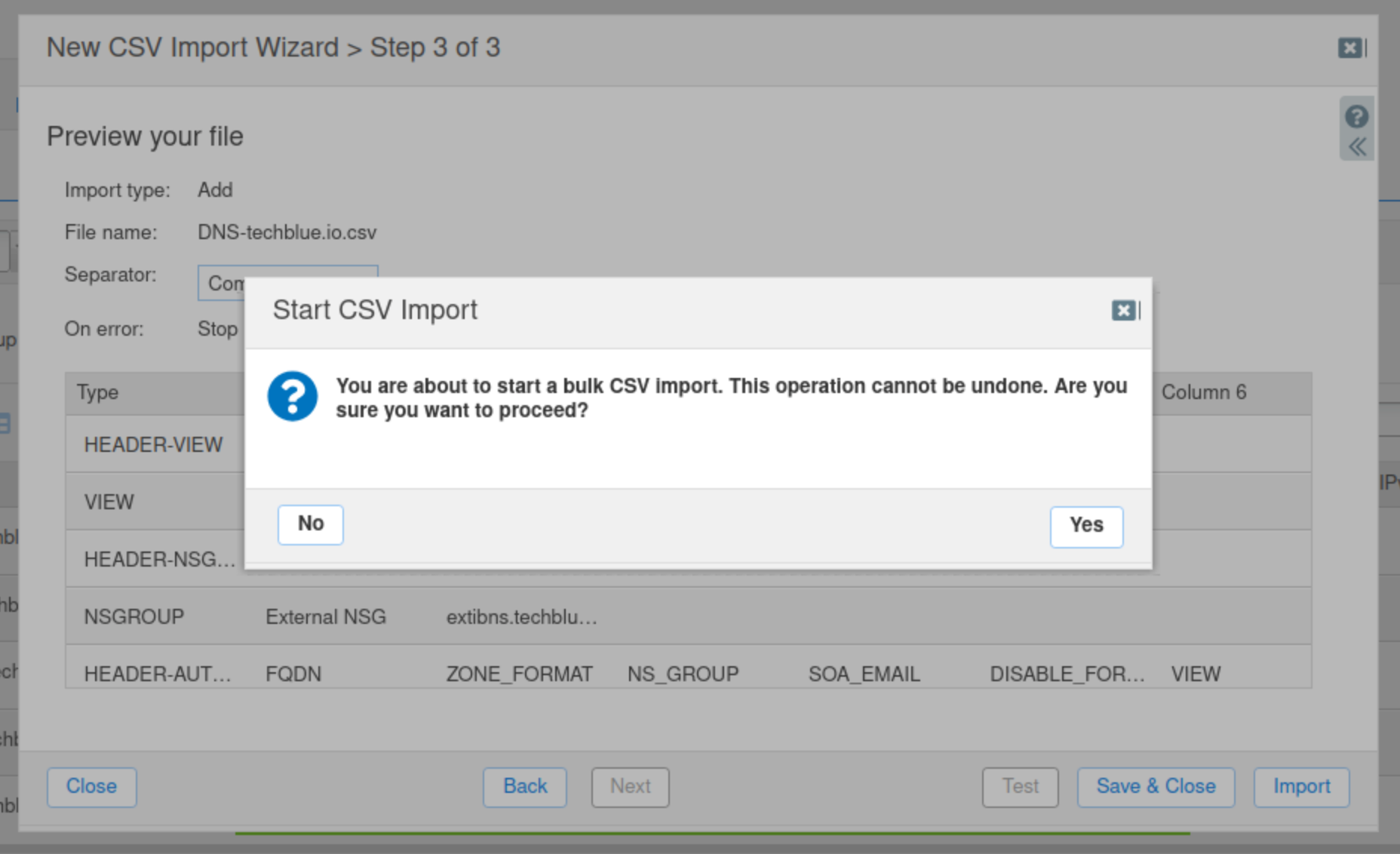Click the wizard's top-right close icon
Viewport: 1400px width, 854px height.
click(1350, 48)
